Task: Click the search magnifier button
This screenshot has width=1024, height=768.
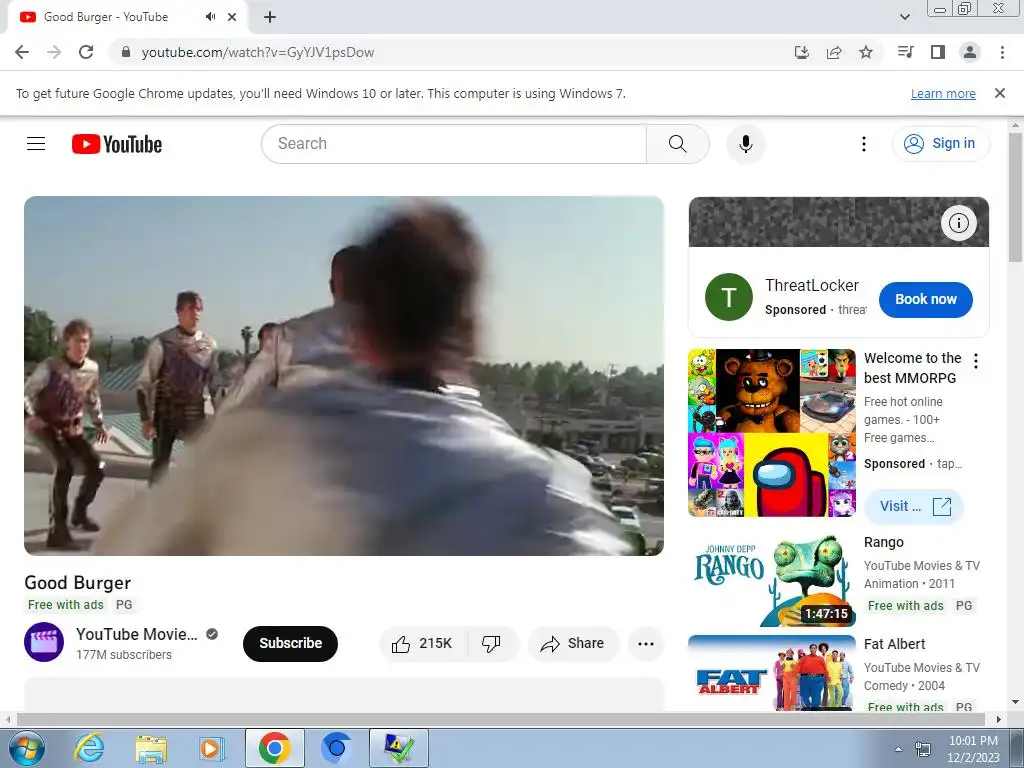Action: coord(677,144)
